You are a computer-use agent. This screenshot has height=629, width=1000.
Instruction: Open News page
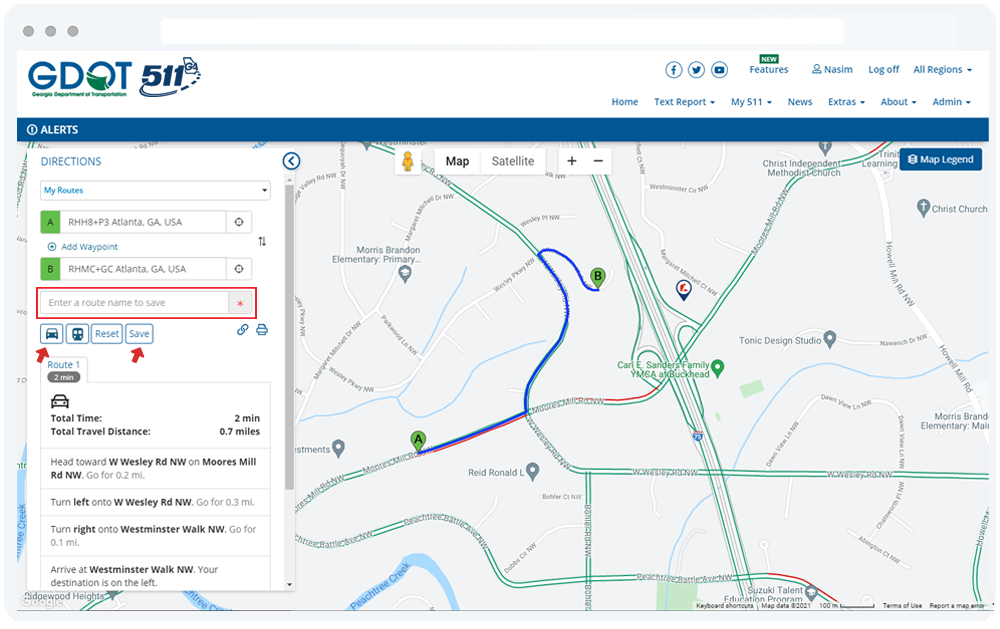click(800, 102)
